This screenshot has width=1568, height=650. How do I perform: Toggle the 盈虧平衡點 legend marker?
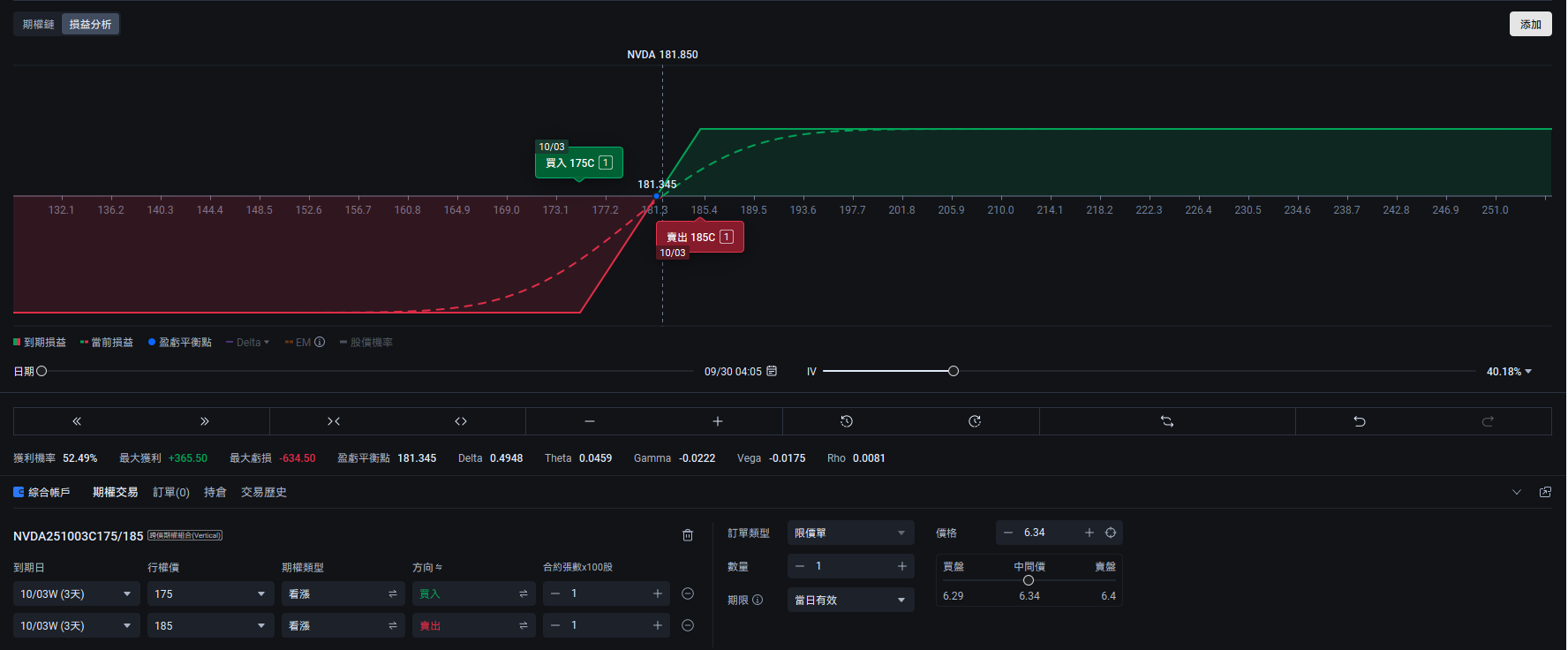pos(180,343)
